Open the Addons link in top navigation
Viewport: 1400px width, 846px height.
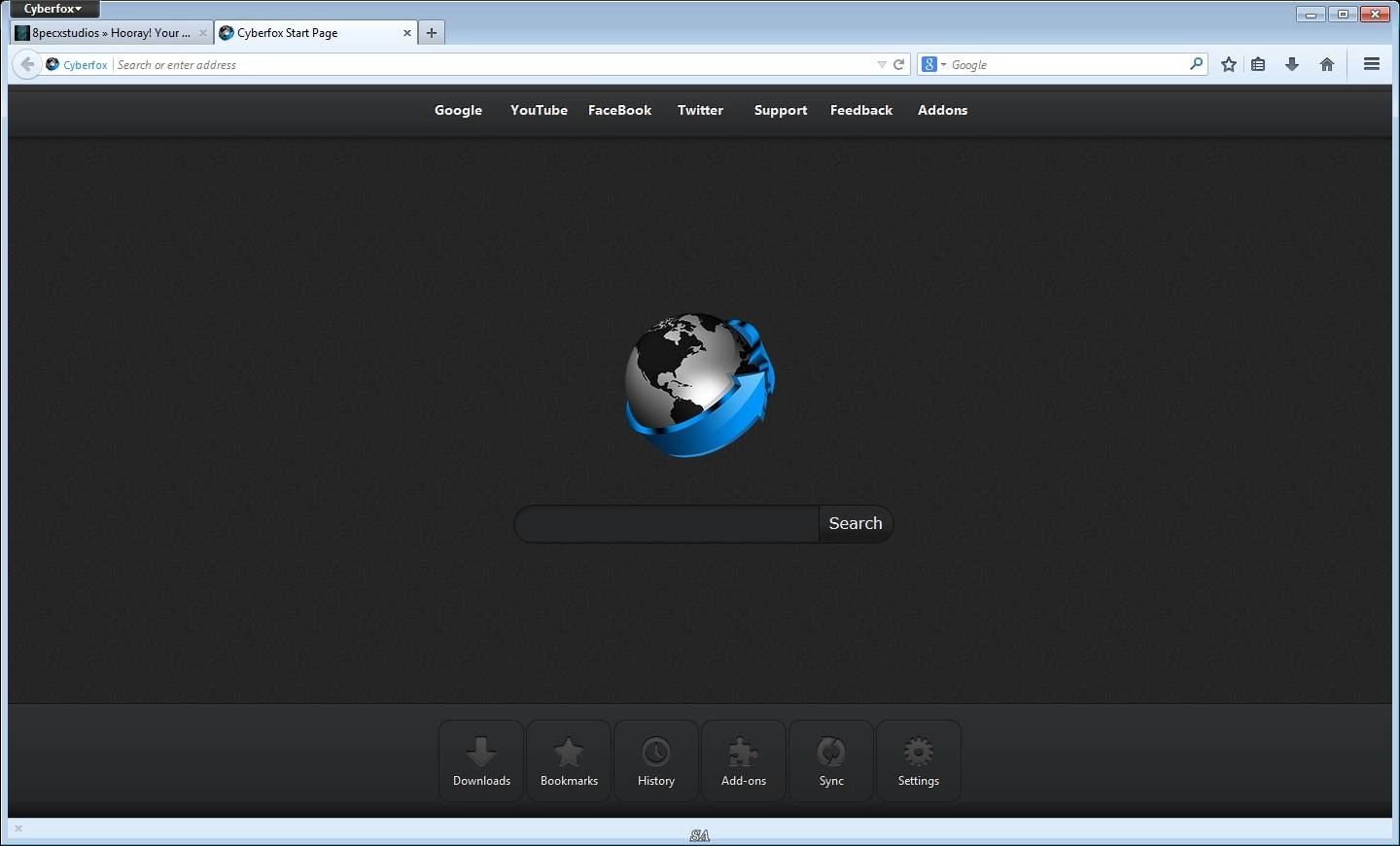coord(942,110)
